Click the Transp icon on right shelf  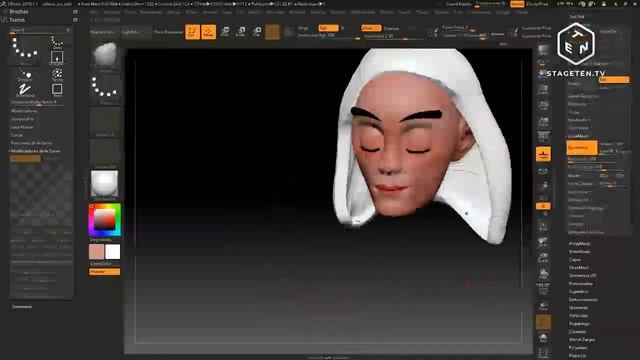pyautogui.click(x=543, y=306)
